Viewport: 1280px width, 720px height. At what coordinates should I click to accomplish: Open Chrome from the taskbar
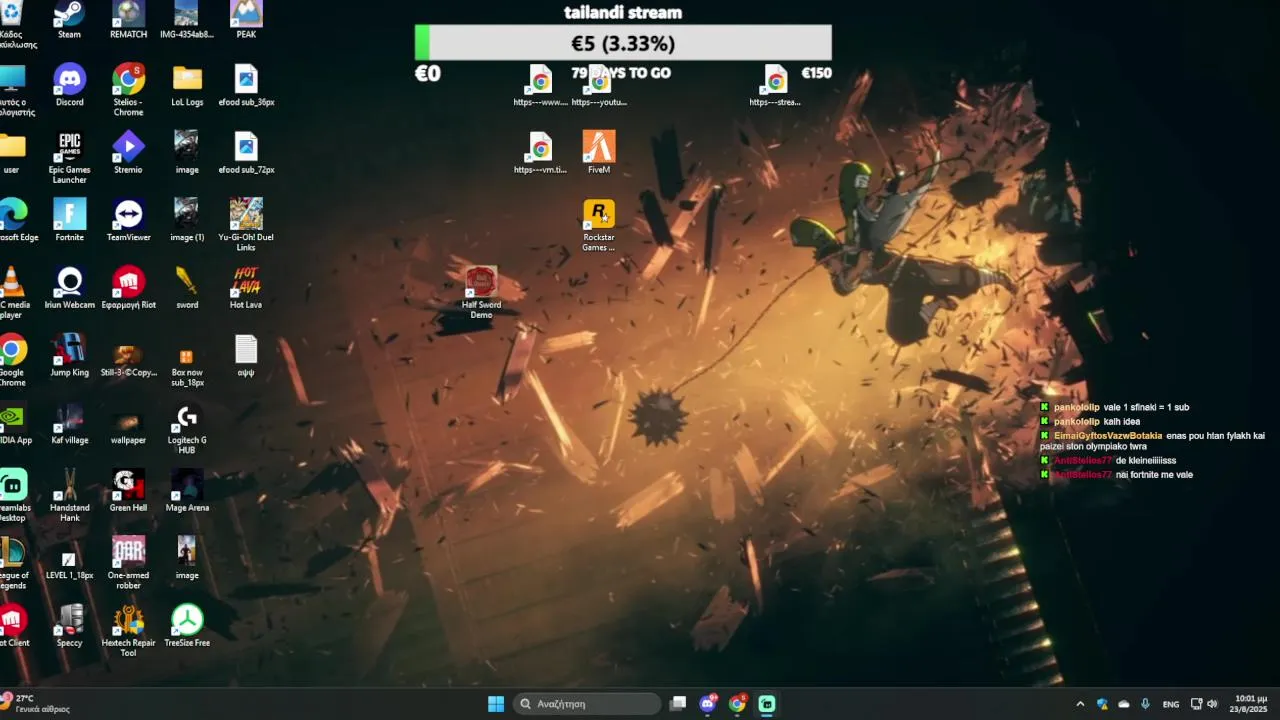(737, 704)
